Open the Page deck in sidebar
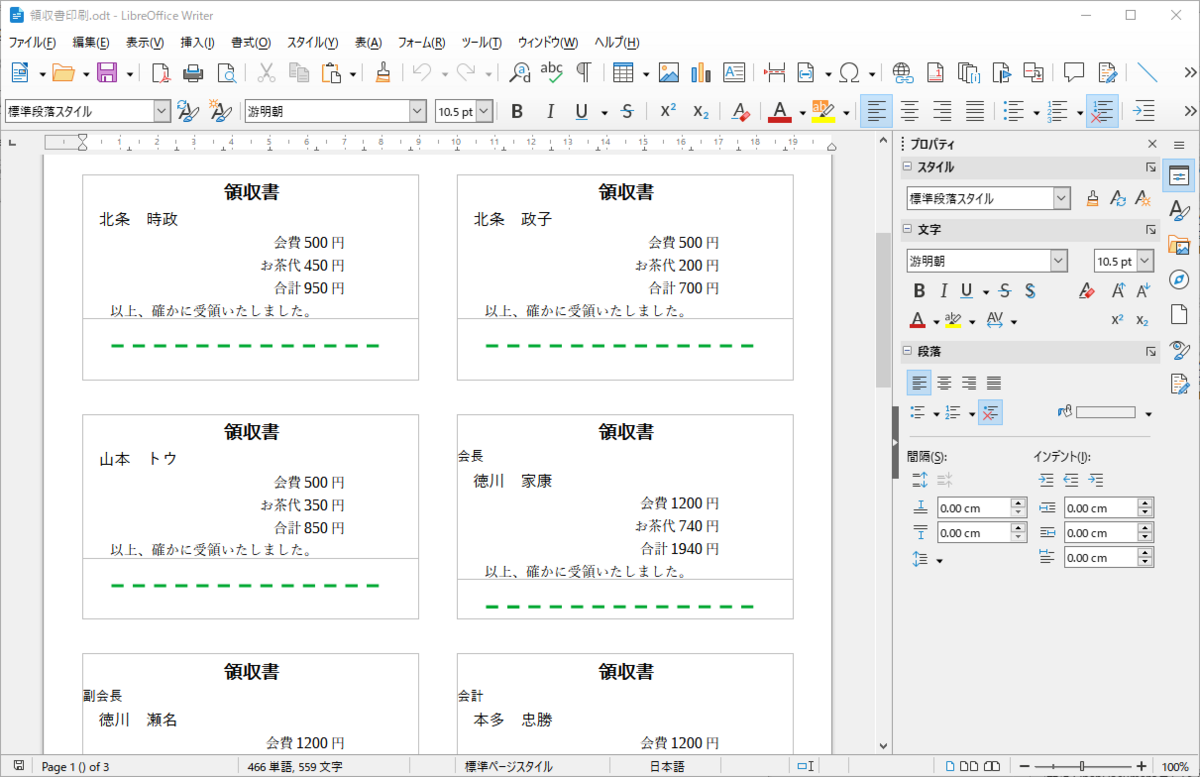Viewport: 1200px width, 777px height. tap(1180, 314)
